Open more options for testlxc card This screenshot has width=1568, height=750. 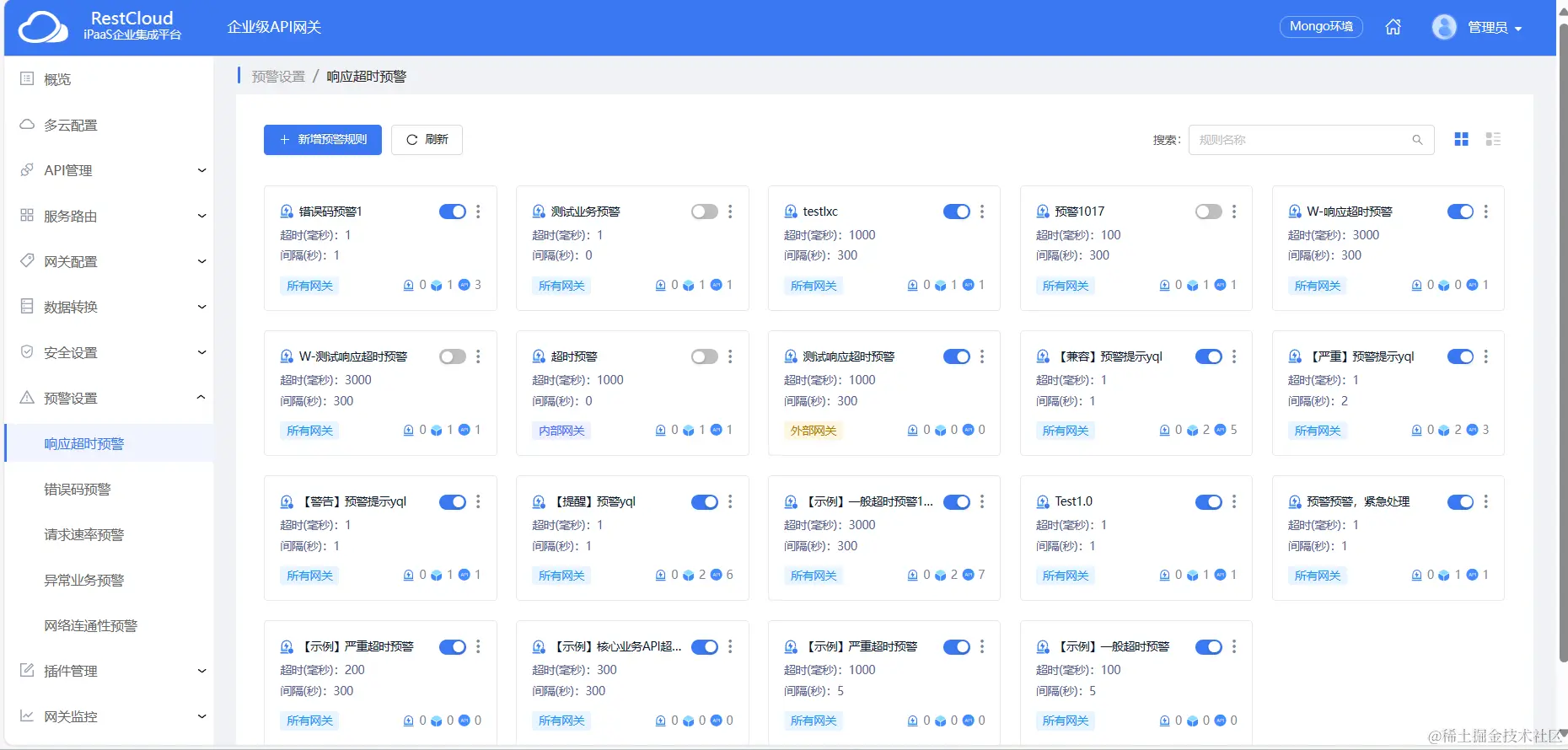pos(982,212)
